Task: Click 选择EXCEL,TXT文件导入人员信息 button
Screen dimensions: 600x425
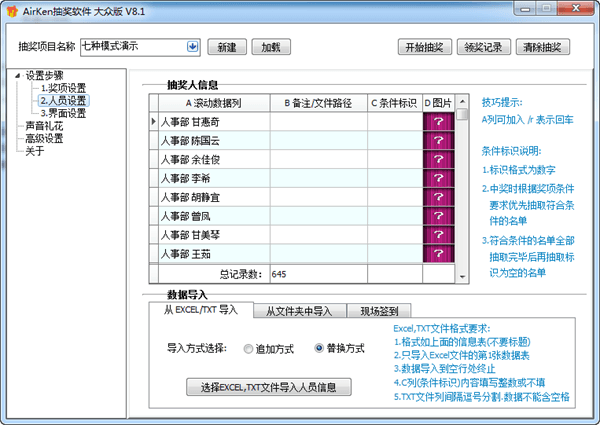Action: tap(269, 386)
